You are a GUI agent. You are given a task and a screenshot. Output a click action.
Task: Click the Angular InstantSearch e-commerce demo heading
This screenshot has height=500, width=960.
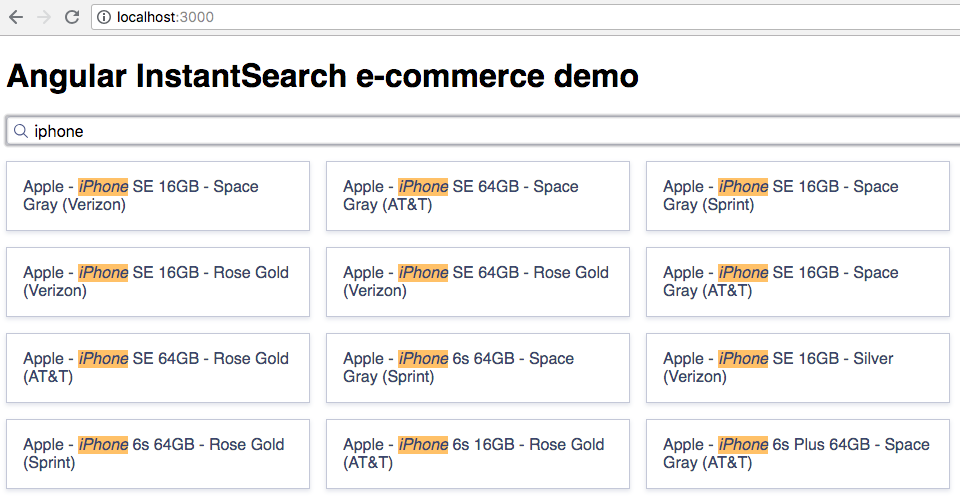(322, 75)
